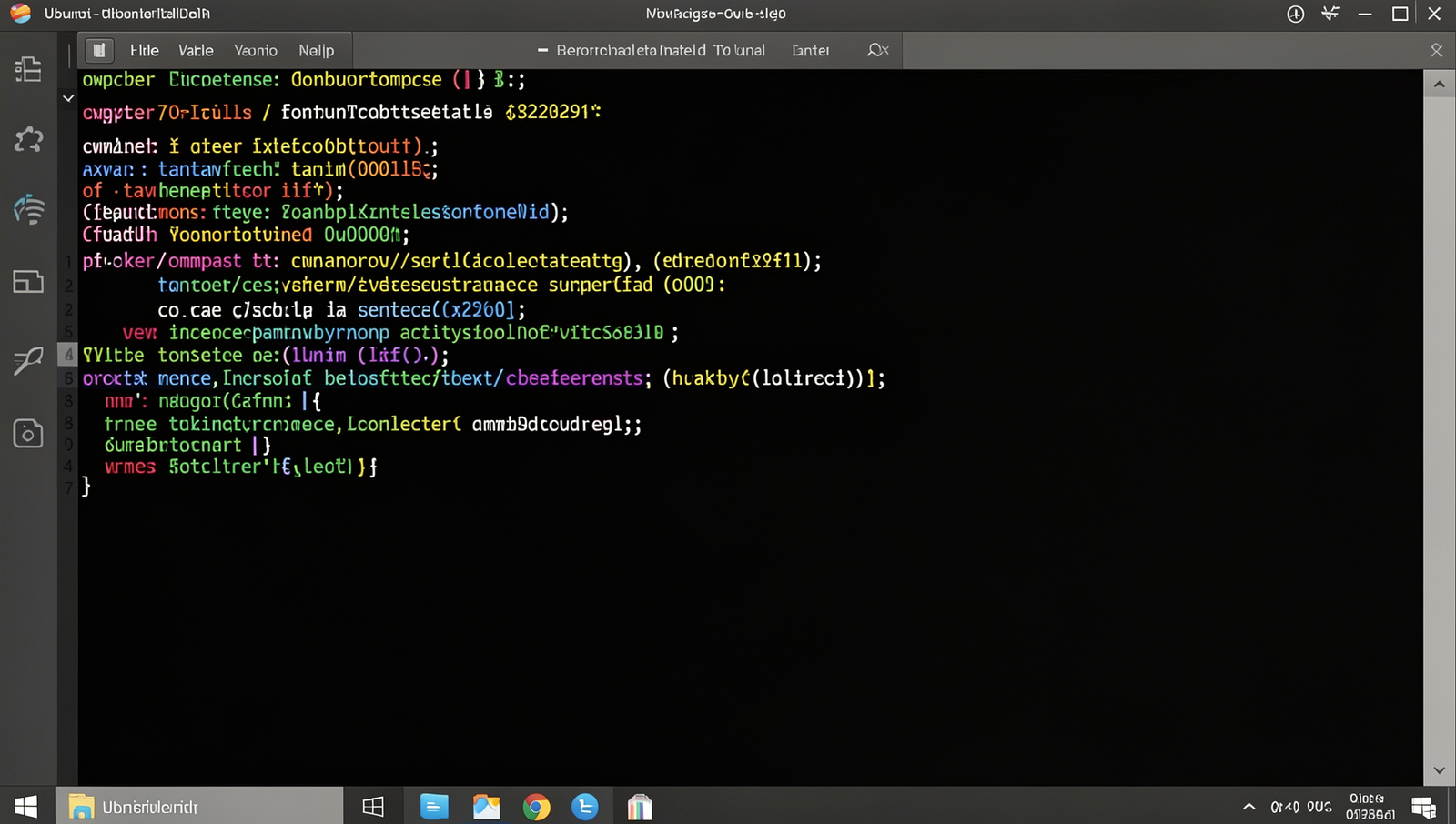Click the app logo in title bar

click(x=21, y=14)
